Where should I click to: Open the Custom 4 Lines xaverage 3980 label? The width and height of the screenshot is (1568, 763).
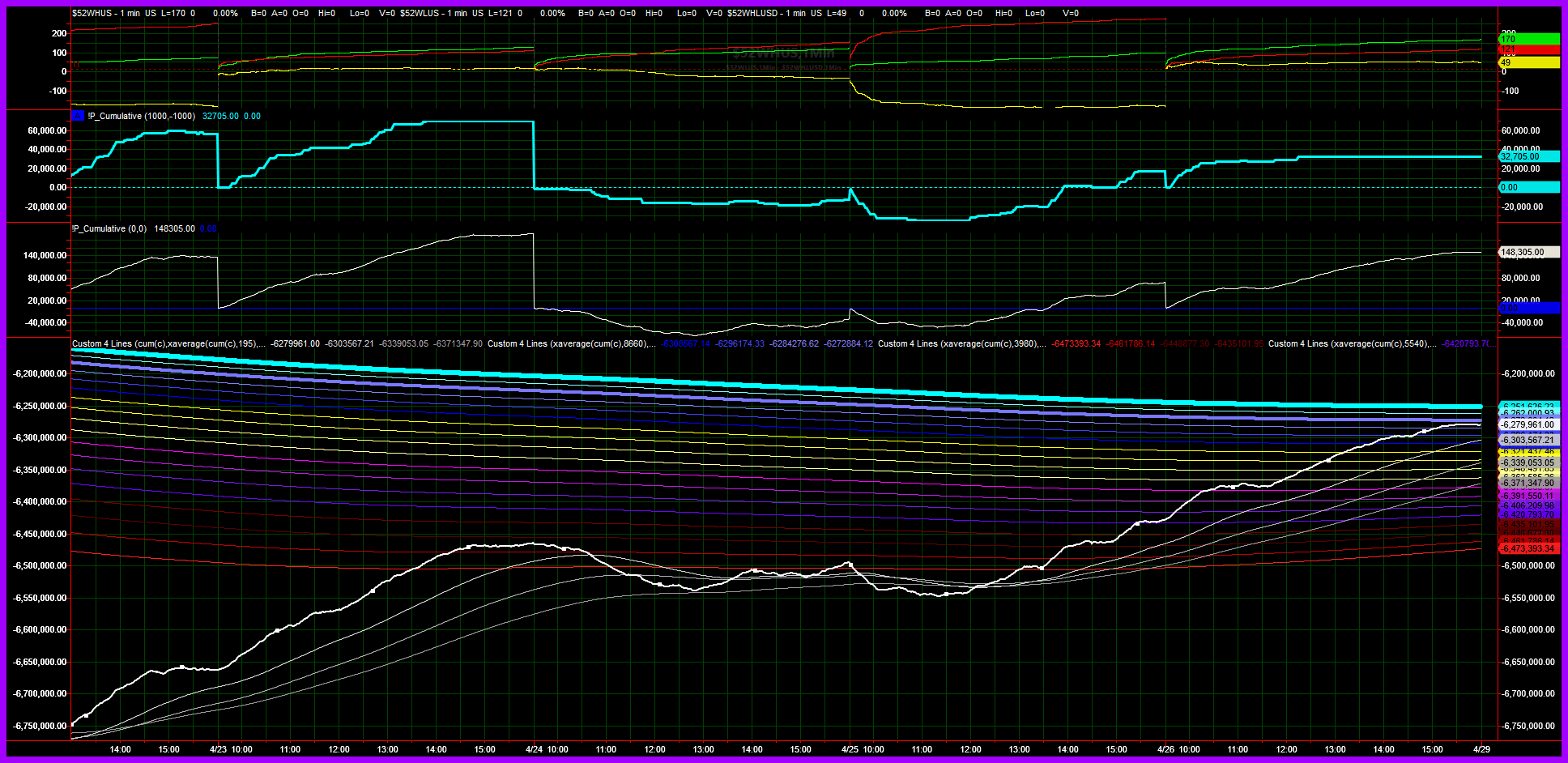tap(961, 343)
